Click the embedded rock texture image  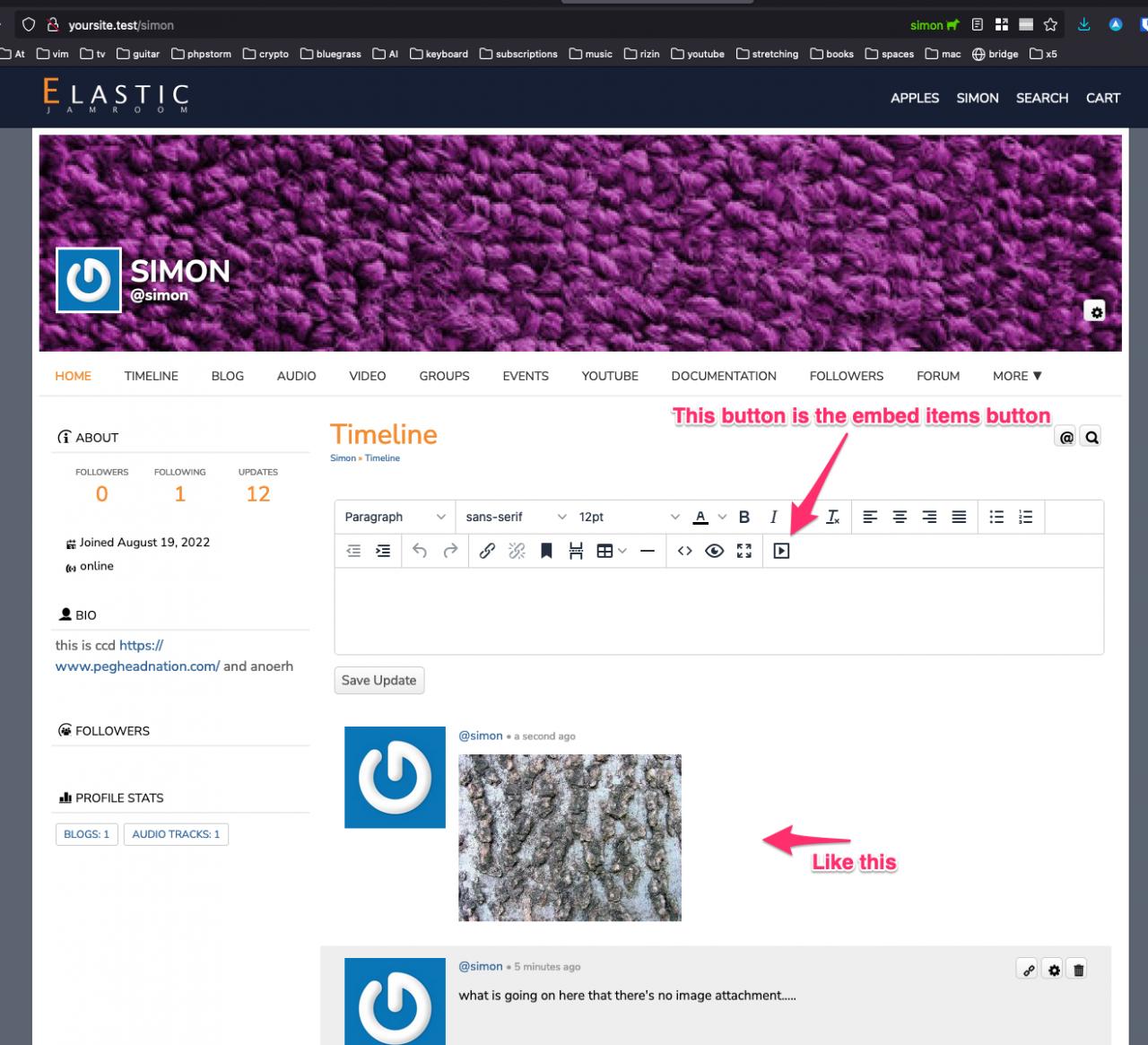coord(570,838)
